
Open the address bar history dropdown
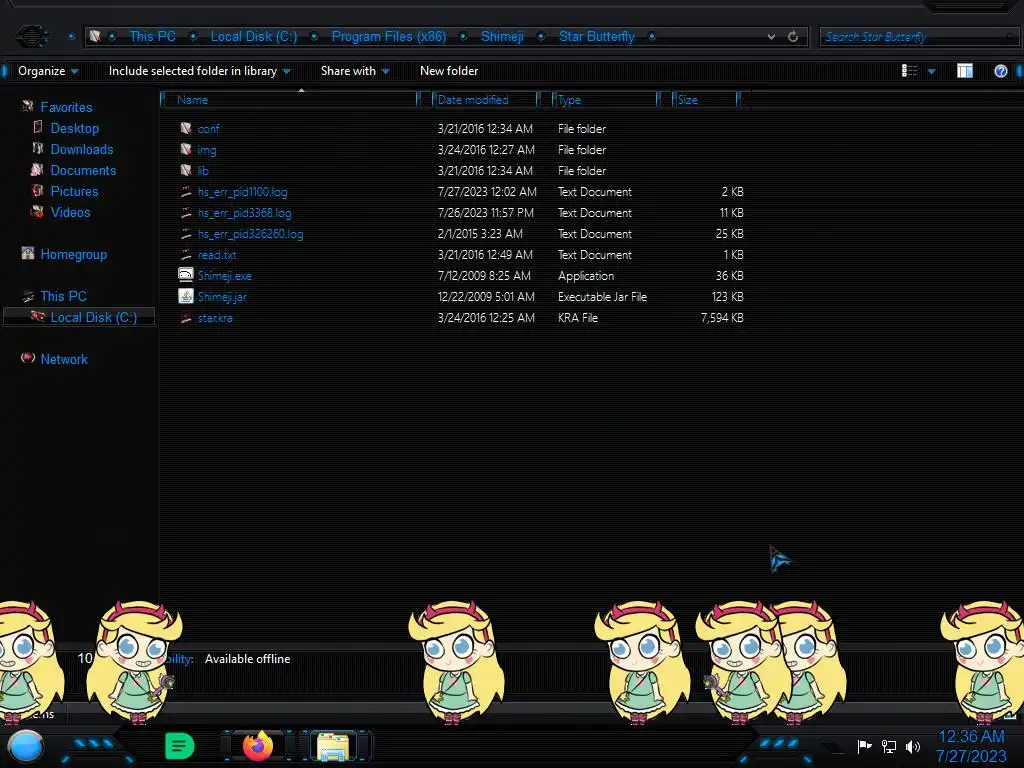tap(771, 37)
